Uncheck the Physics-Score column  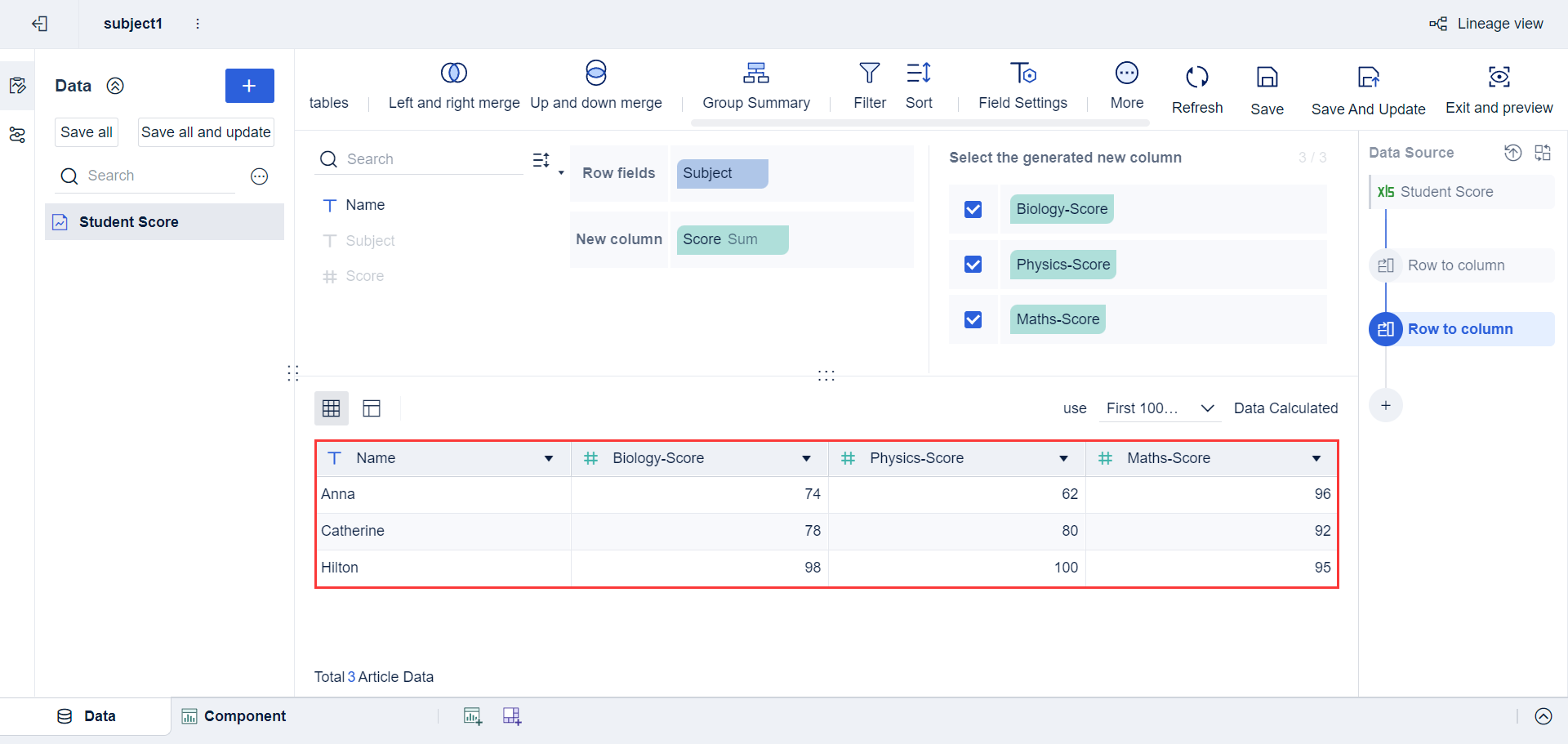[973, 264]
